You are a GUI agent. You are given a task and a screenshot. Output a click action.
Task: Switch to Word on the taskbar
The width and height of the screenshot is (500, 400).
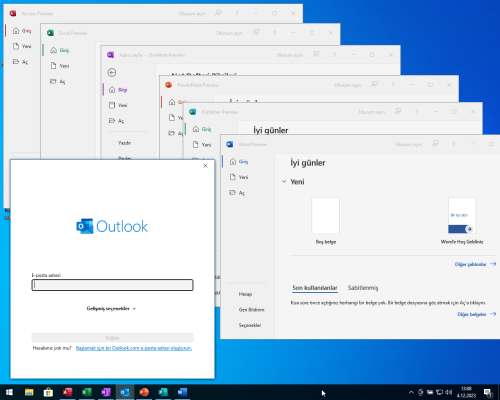(x=182, y=392)
